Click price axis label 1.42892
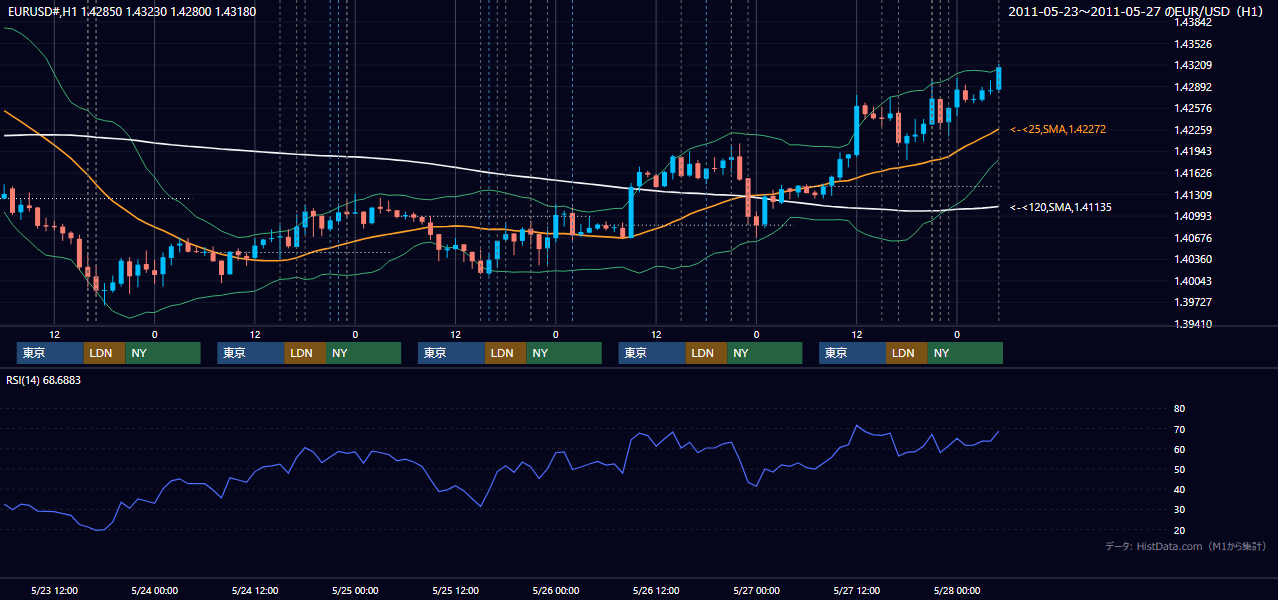The width and height of the screenshot is (1278, 600). pyautogui.click(x=1192, y=87)
